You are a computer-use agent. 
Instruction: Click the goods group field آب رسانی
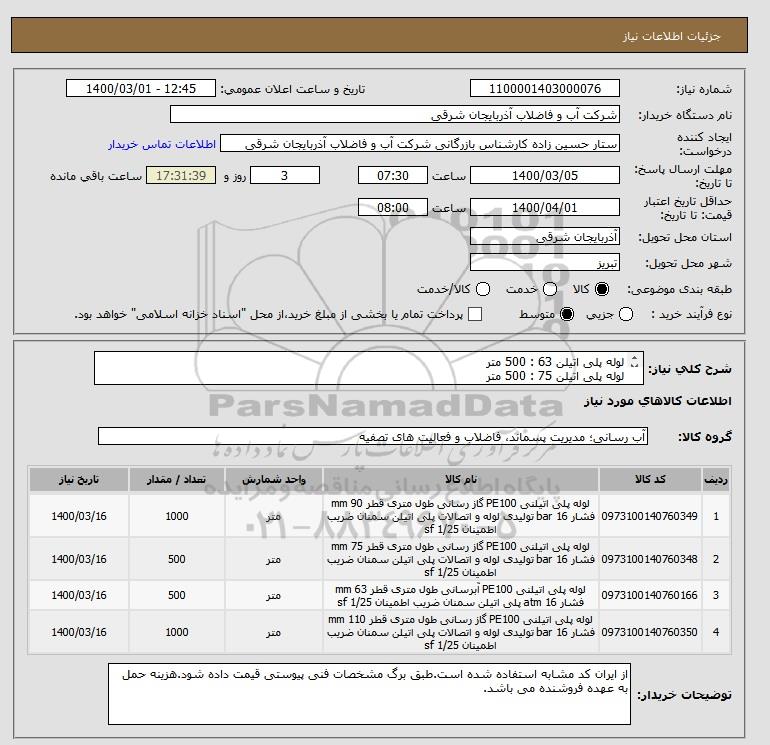(373, 436)
